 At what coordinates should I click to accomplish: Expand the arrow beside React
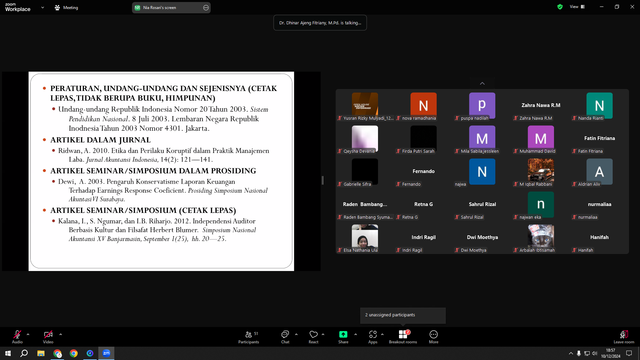(x=323, y=334)
